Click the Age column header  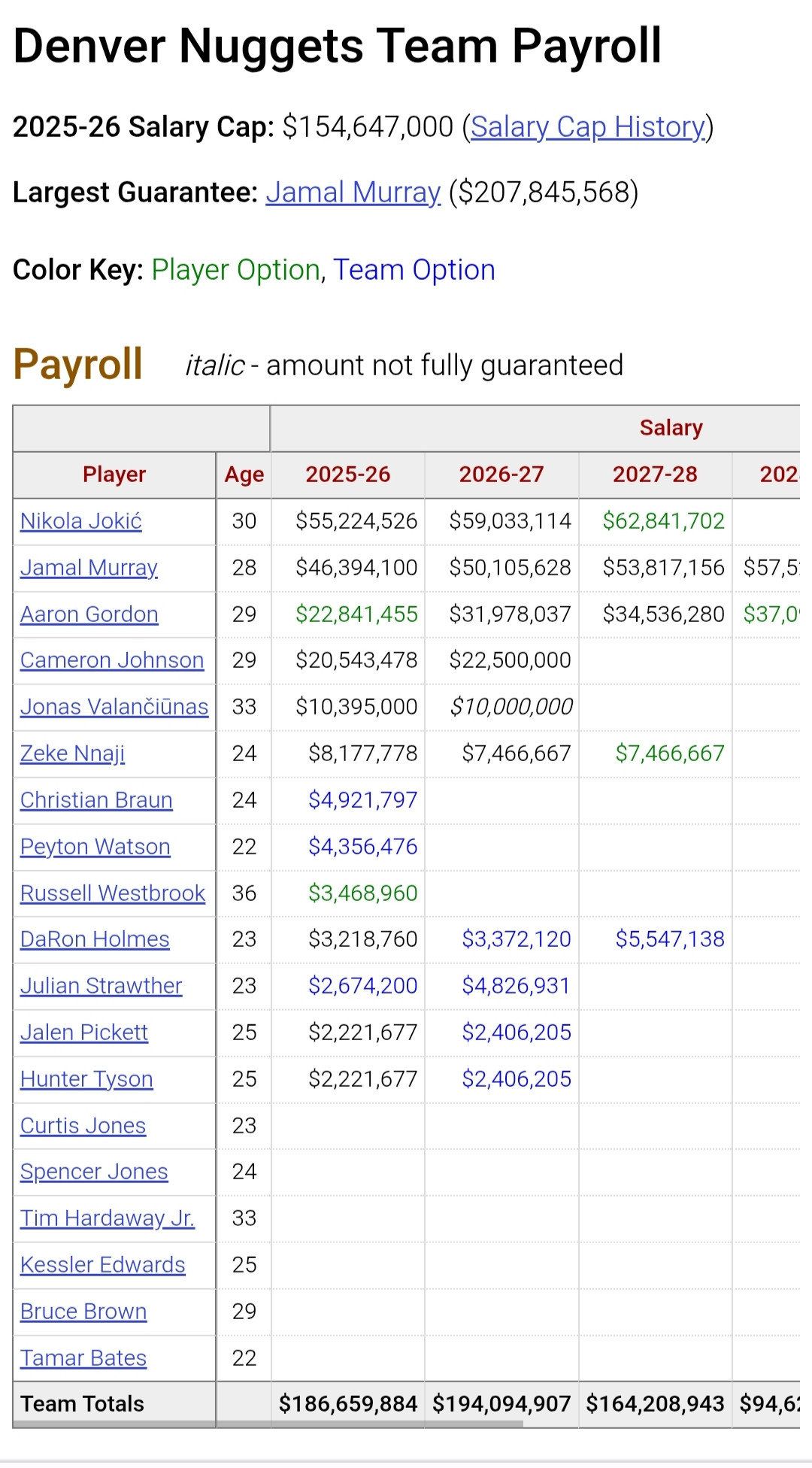click(x=244, y=475)
